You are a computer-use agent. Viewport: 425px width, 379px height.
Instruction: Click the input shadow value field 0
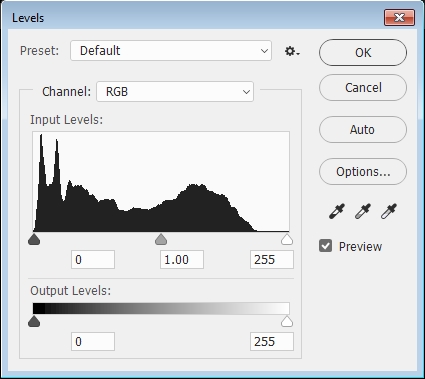tap(93, 260)
